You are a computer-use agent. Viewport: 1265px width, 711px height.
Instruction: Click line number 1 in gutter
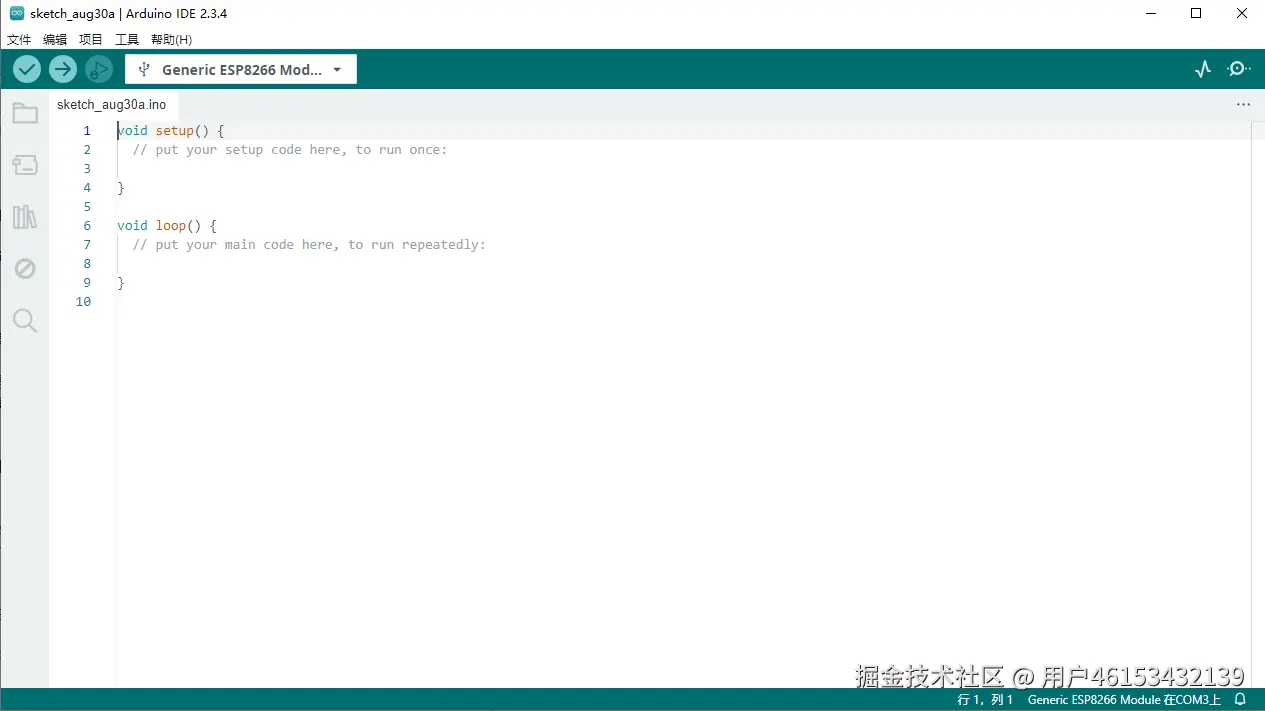(x=87, y=131)
